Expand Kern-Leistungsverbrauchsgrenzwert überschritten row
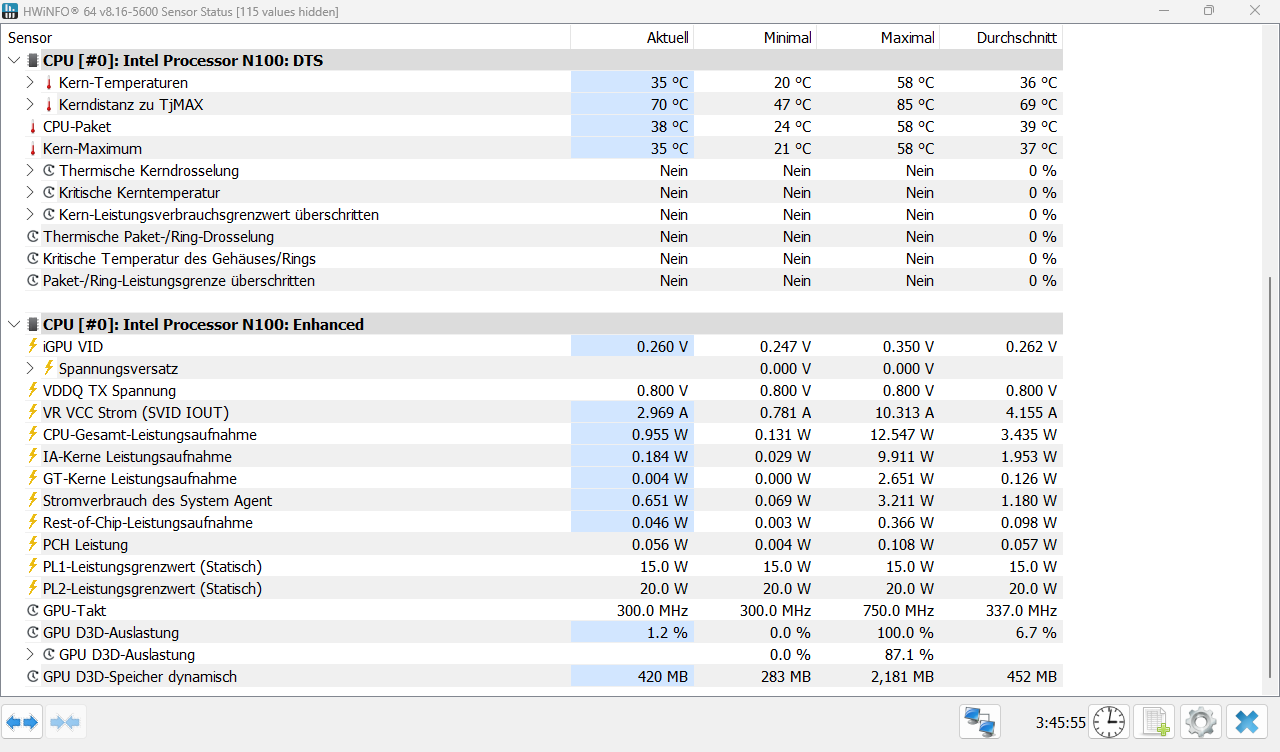The image size is (1280, 752). (x=30, y=215)
